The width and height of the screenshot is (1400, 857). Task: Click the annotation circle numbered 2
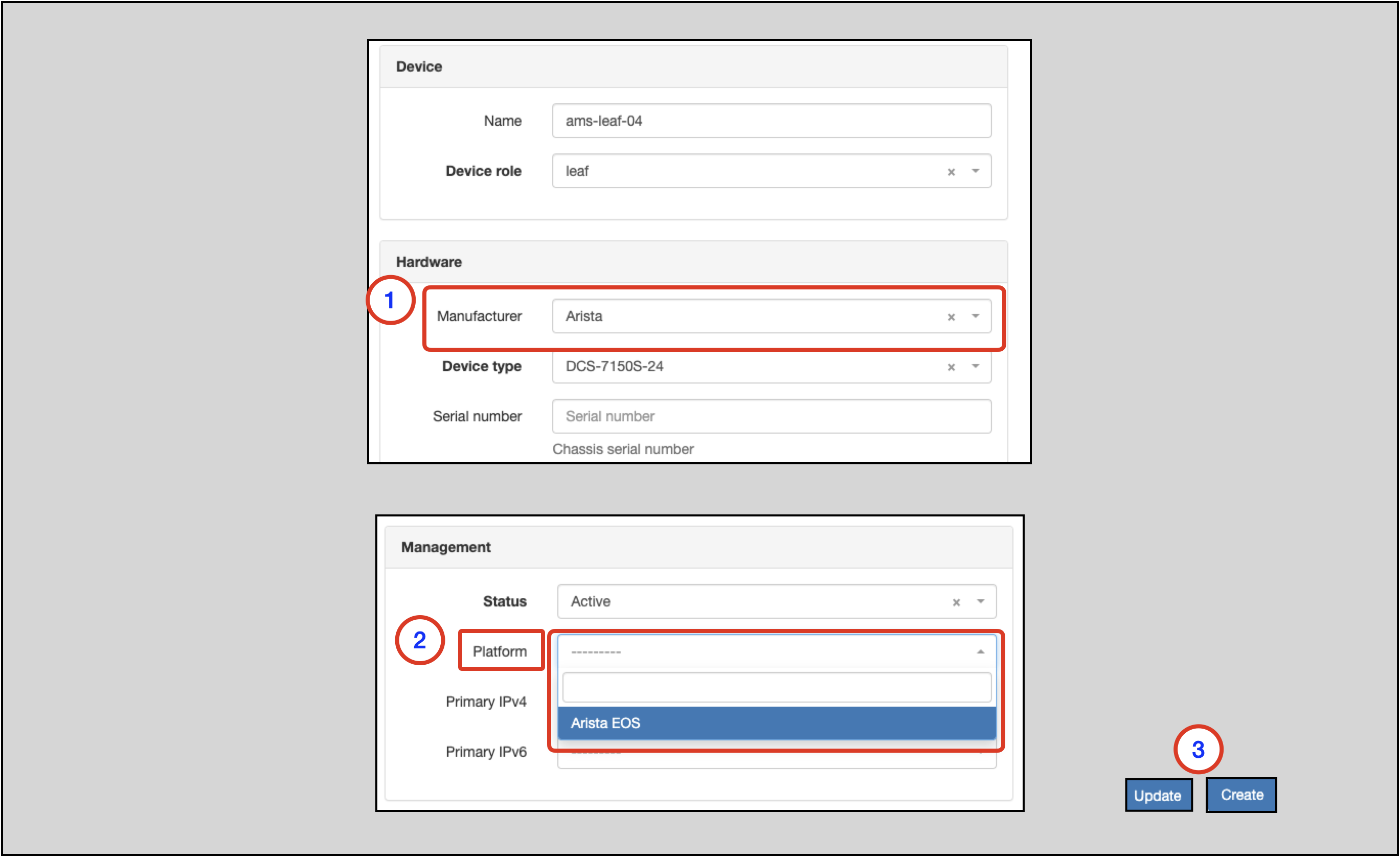pos(419,640)
